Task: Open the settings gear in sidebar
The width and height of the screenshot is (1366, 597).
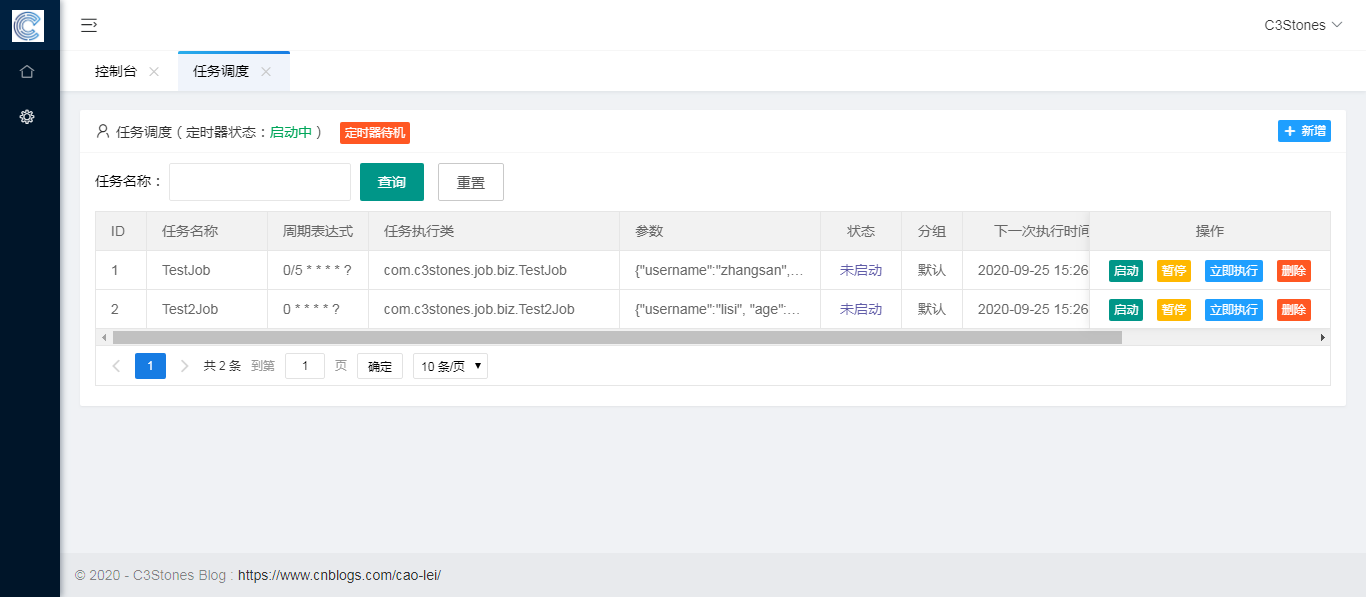Action: click(x=27, y=117)
